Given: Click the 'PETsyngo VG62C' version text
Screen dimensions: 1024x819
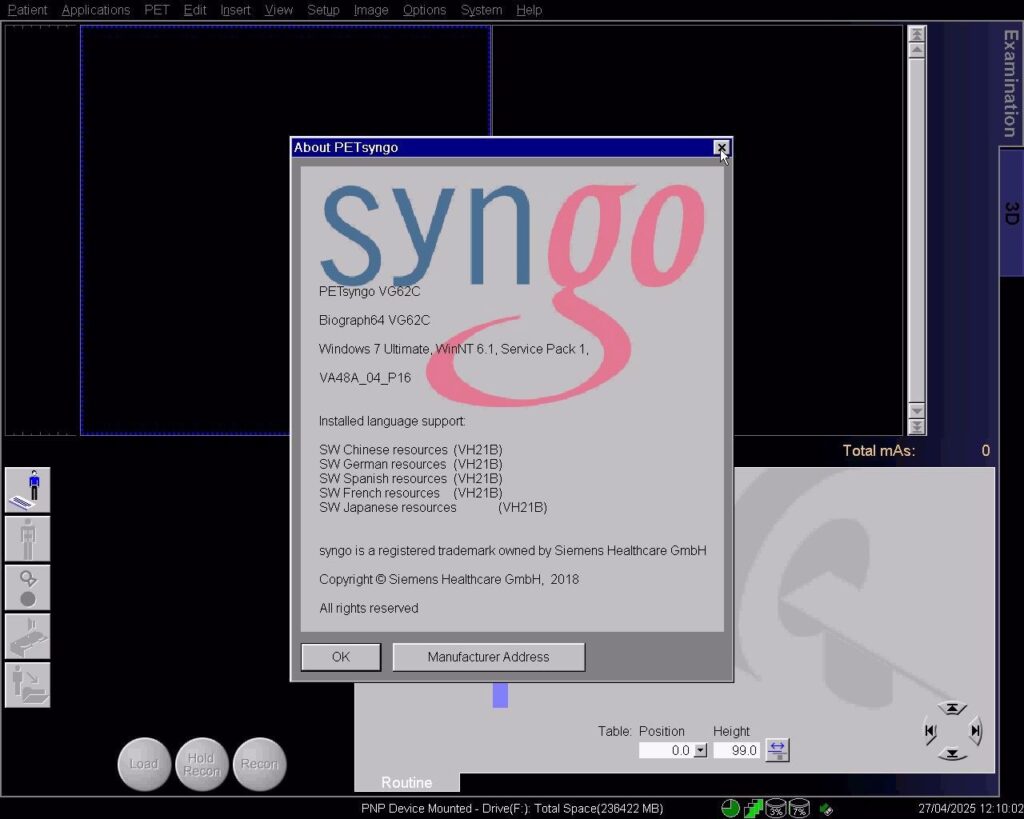Looking at the screenshot, I should tap(370, 291).
